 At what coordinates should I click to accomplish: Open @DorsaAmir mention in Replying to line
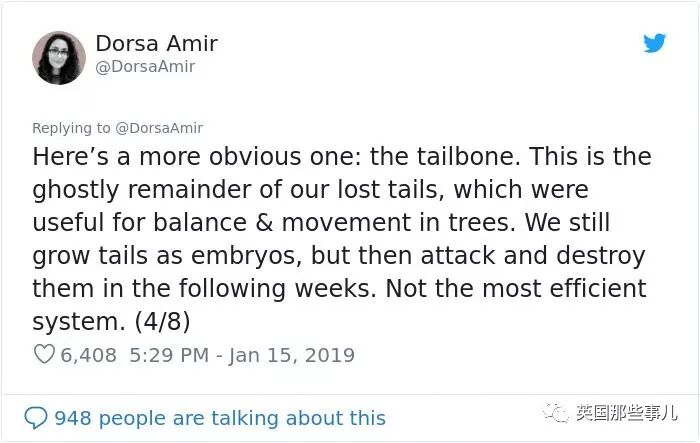[x=159, y=128]
